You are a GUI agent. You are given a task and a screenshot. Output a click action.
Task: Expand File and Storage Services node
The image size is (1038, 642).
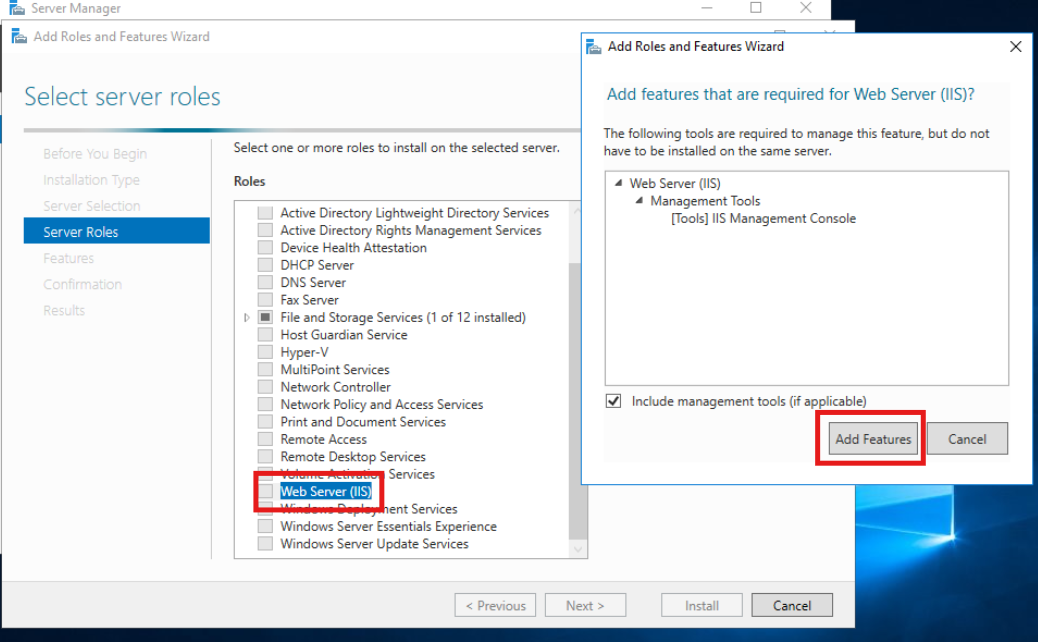coord(246,318)
